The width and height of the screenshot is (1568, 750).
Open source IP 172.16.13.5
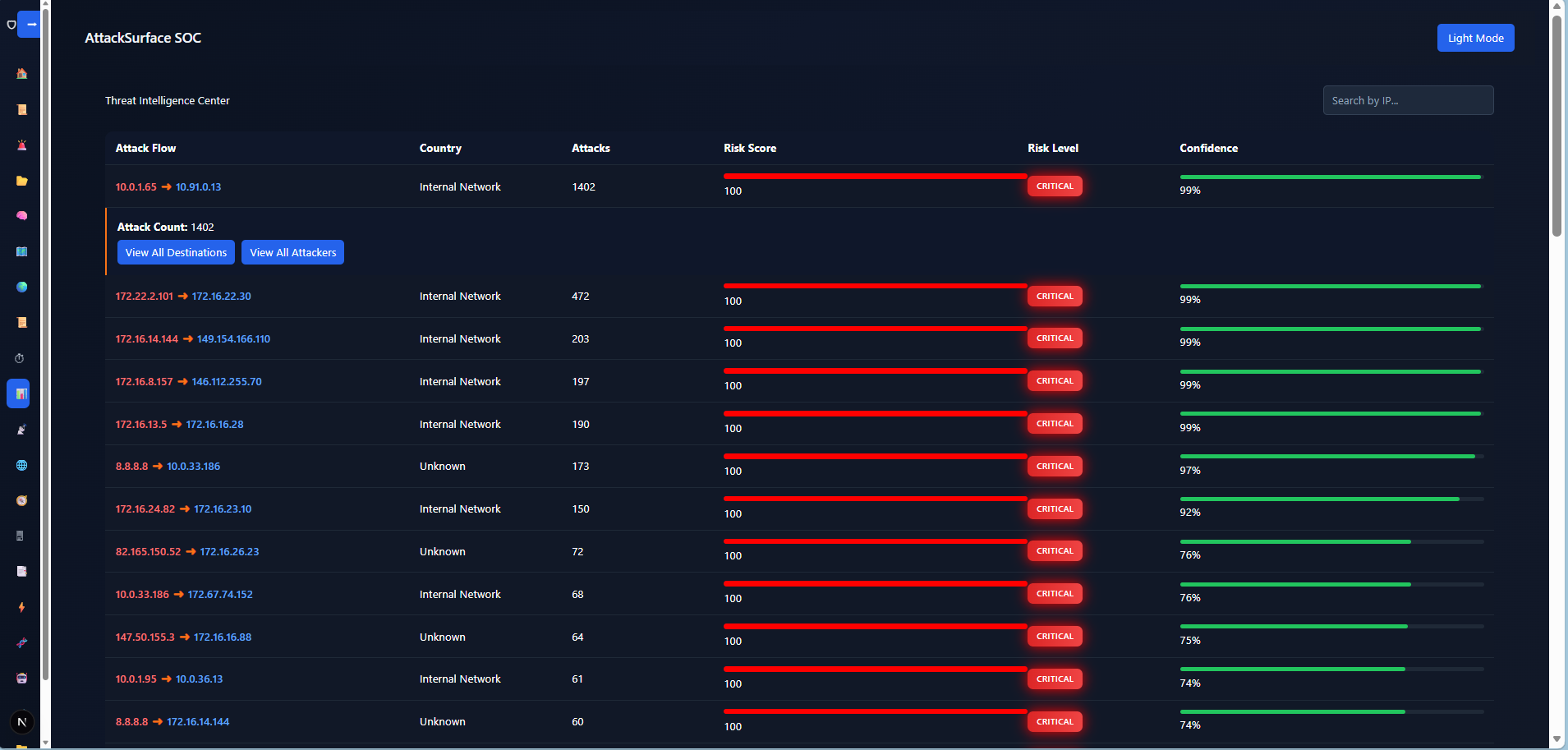pos(141,425)
